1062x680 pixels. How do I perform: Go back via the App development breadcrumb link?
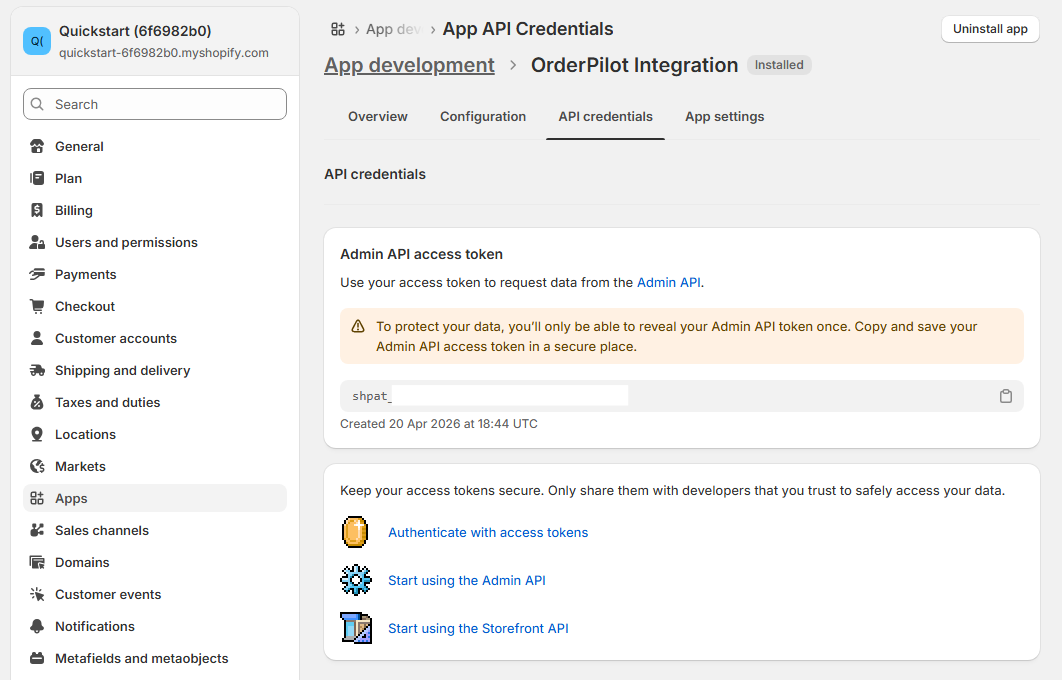(x=409, y=64)
